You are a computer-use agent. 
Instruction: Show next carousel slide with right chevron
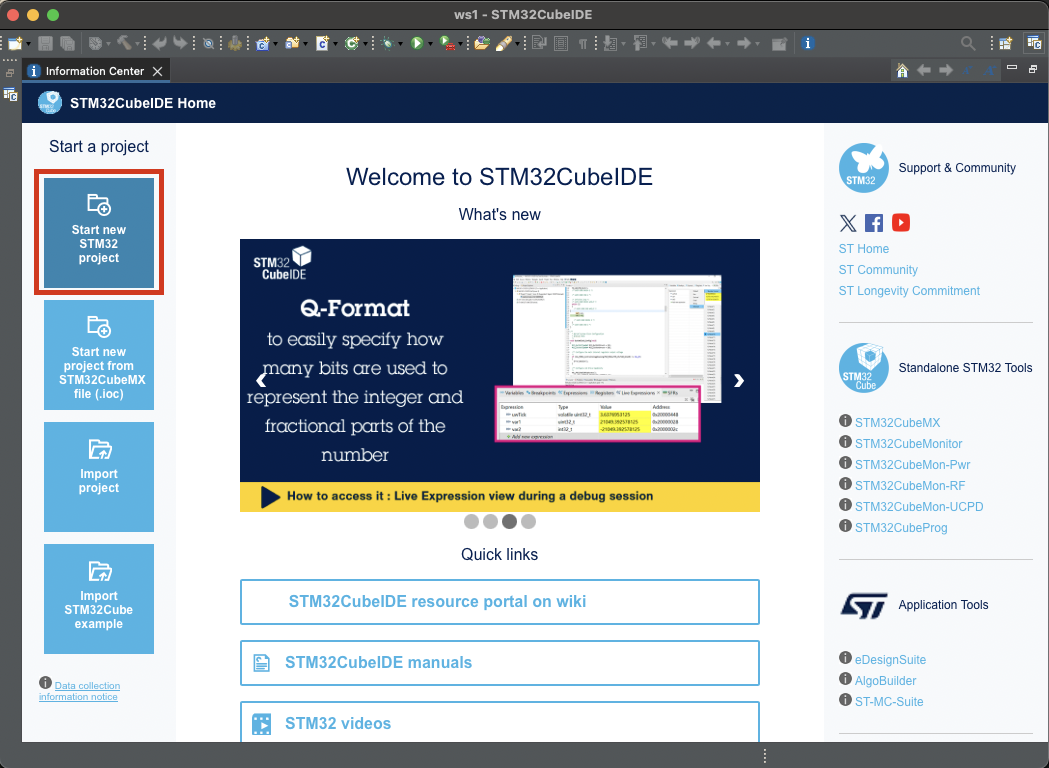[739, 380]
